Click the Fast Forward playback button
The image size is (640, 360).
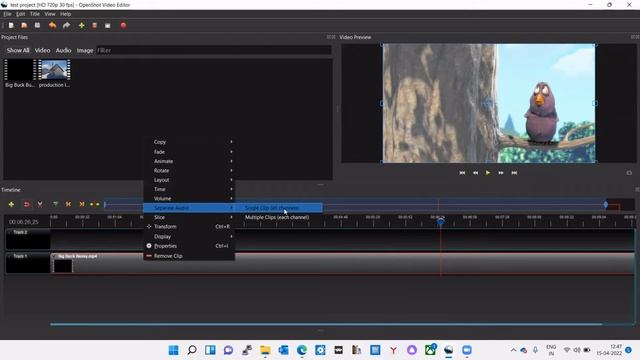[x=501, y=173]
